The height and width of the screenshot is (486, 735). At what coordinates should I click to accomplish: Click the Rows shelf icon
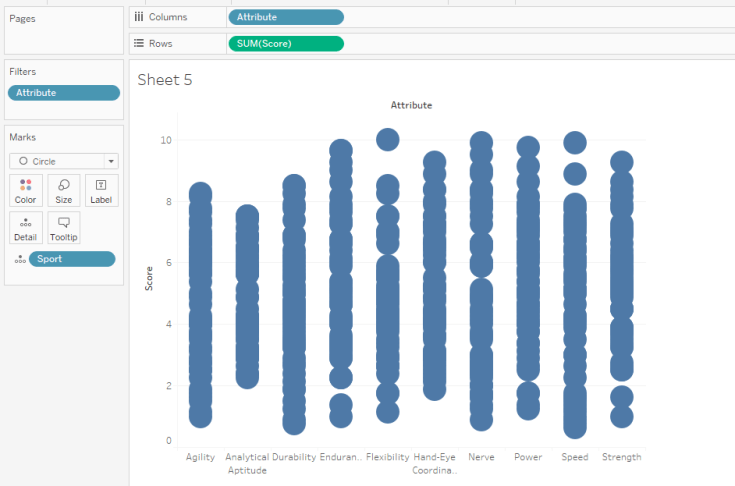tap(139, 43)
